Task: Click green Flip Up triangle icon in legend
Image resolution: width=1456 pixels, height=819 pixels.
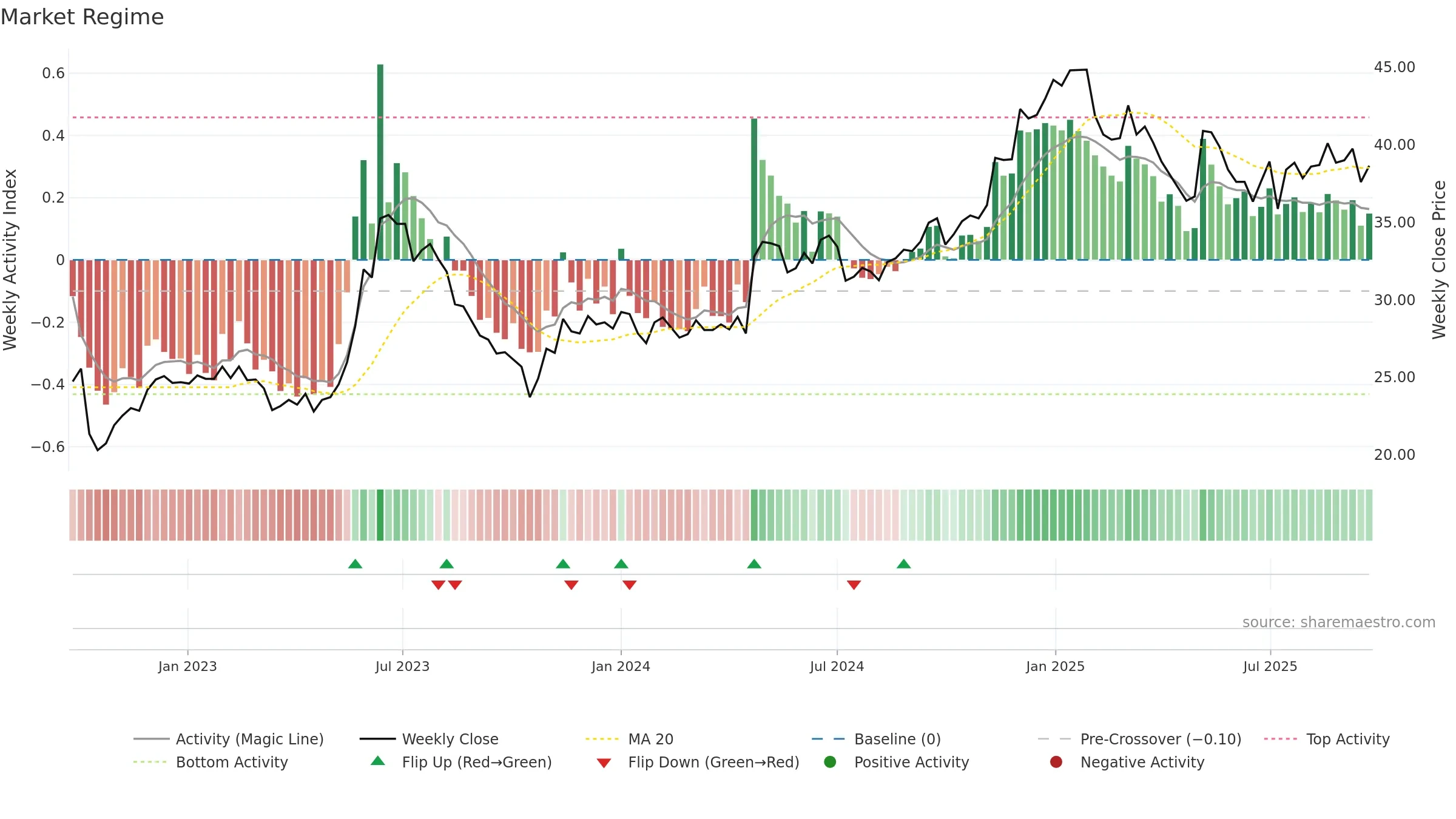Action: point(378,761)
